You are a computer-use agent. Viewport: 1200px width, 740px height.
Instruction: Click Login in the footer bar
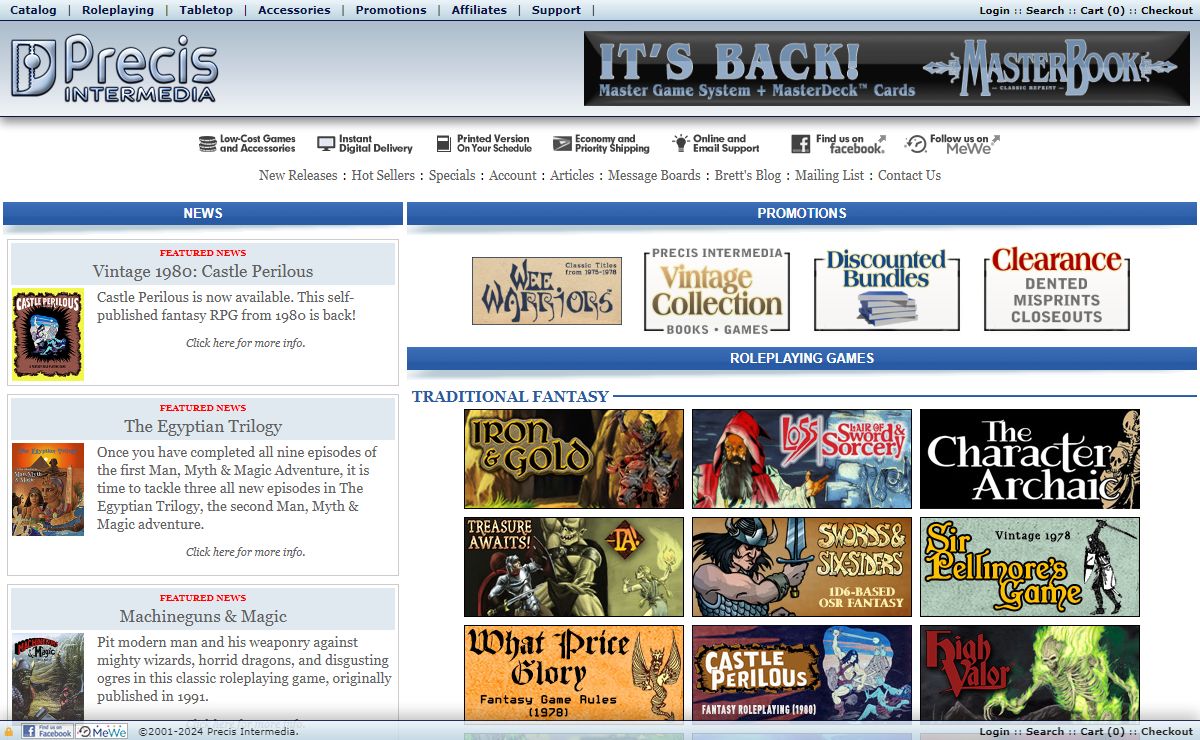tap(994, 731)
